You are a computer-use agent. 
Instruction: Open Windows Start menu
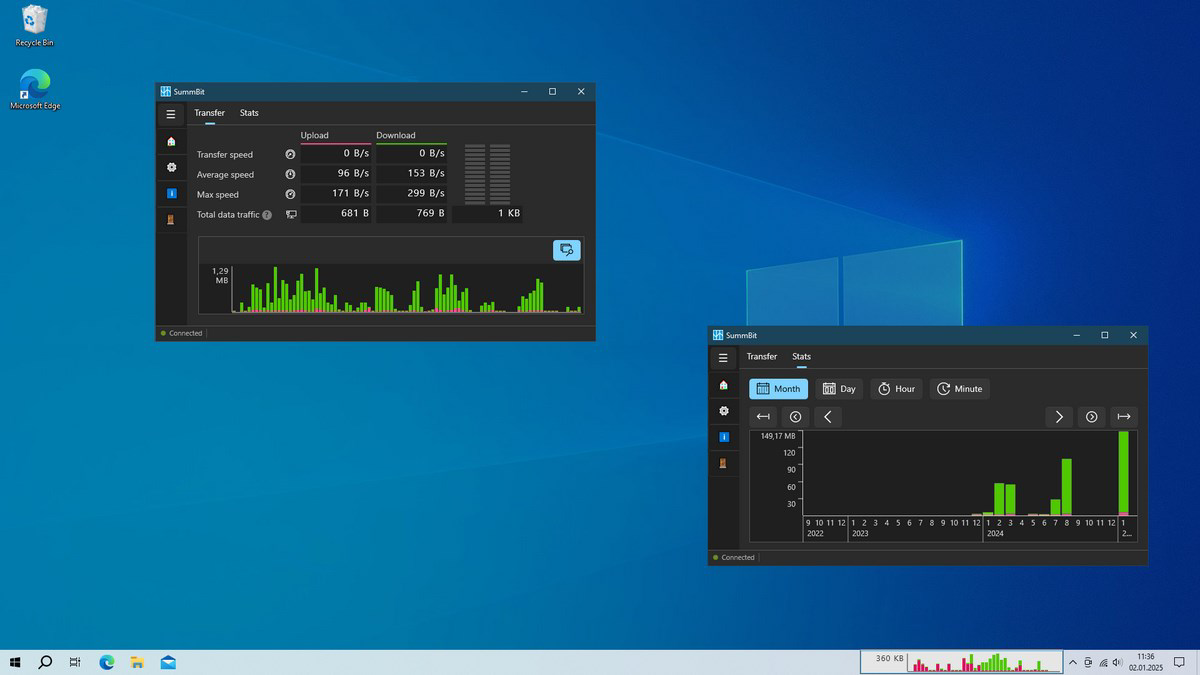click(15, 662)
